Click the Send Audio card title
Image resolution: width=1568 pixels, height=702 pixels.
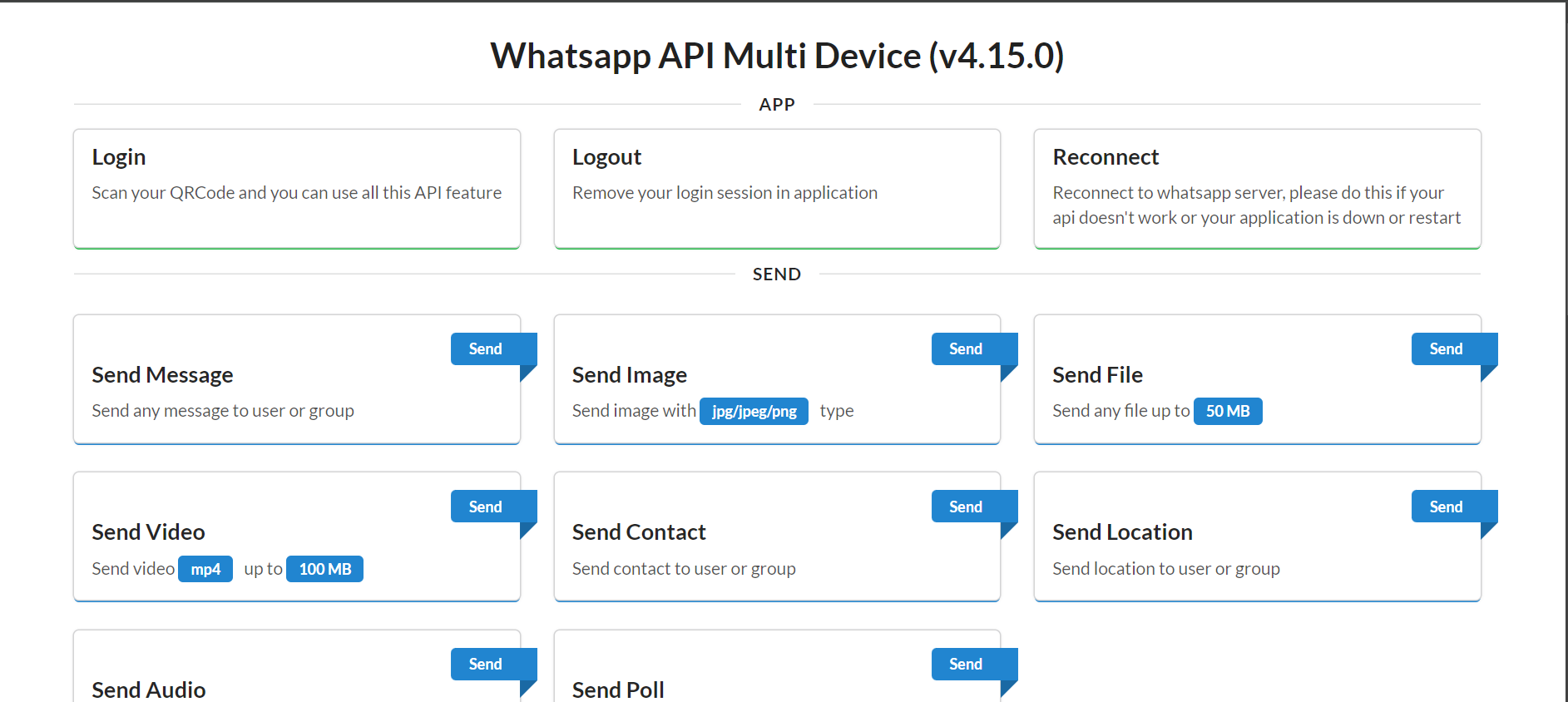click(x=149, y=690)
